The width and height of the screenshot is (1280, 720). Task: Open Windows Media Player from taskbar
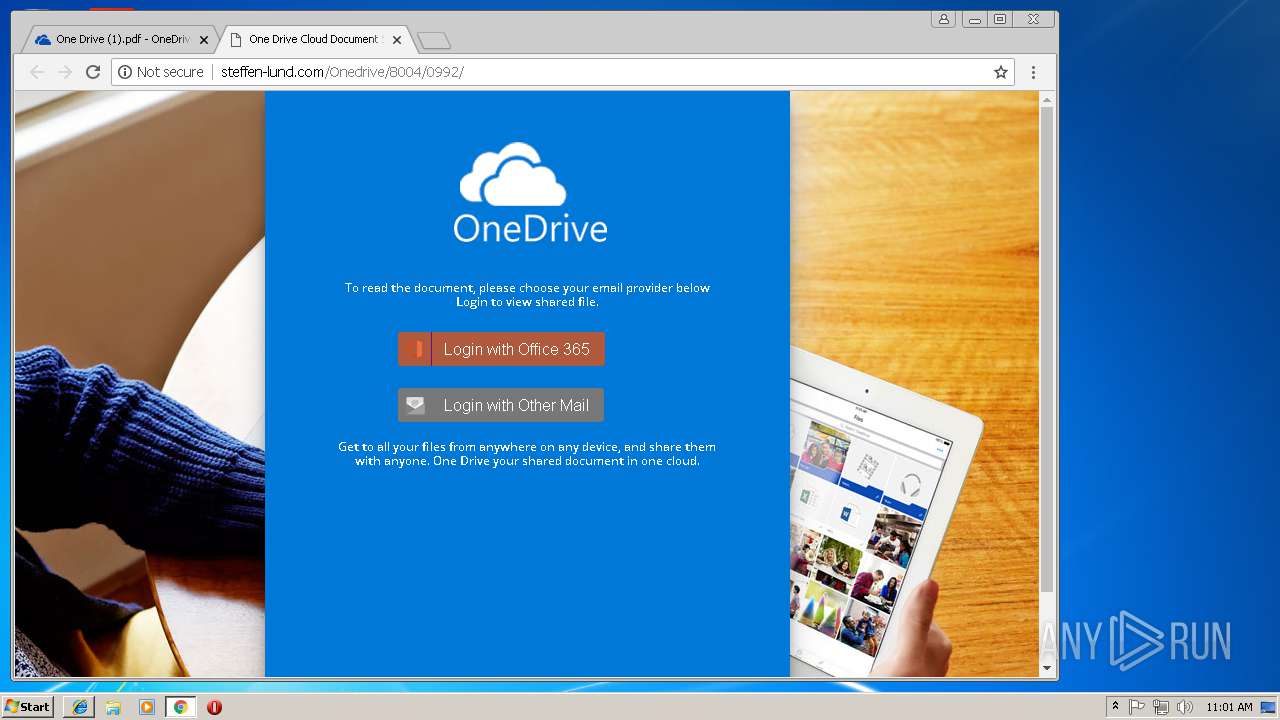(x=147, y=707)
